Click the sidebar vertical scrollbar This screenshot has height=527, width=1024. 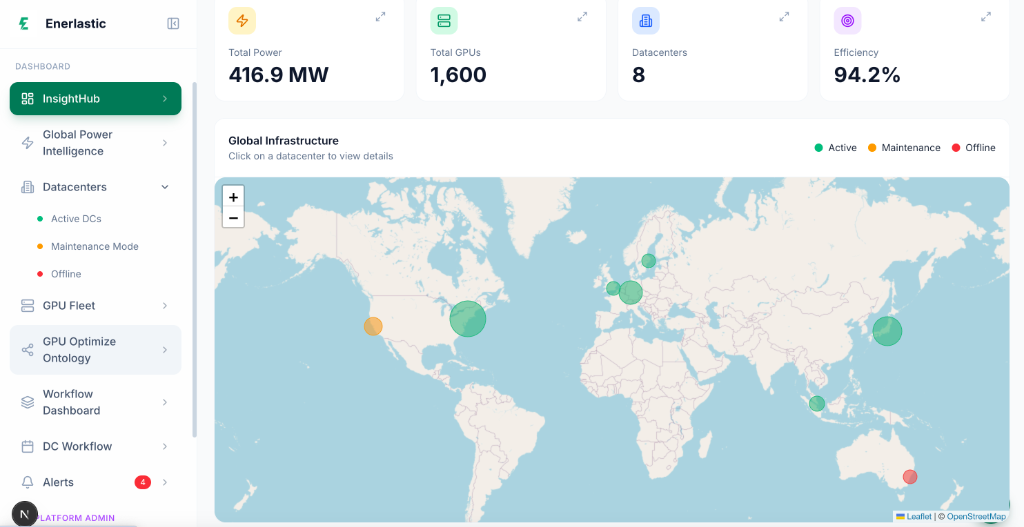point(194,259)
